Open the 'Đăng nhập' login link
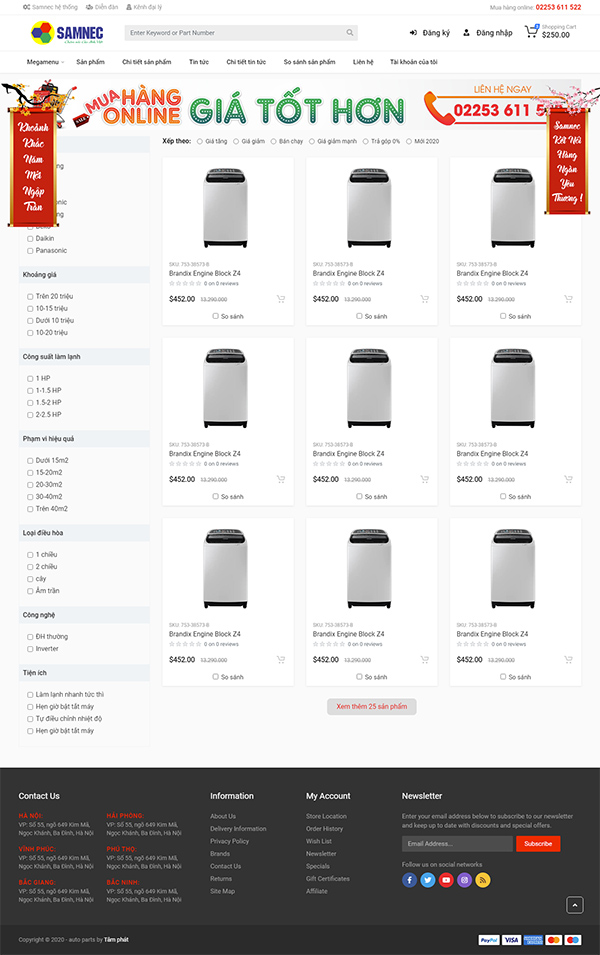 [x=487, y=33]
